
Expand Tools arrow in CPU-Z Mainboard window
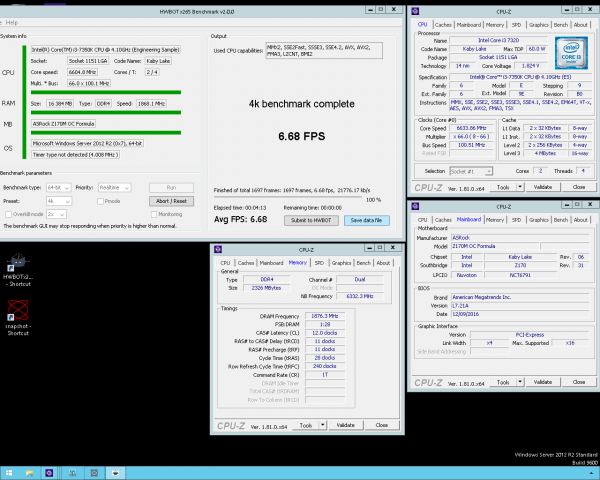tap(520, 382)
